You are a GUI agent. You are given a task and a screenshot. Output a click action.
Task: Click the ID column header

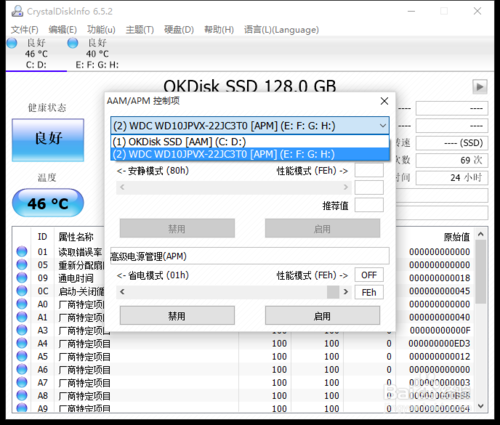[x=42, y=237]
